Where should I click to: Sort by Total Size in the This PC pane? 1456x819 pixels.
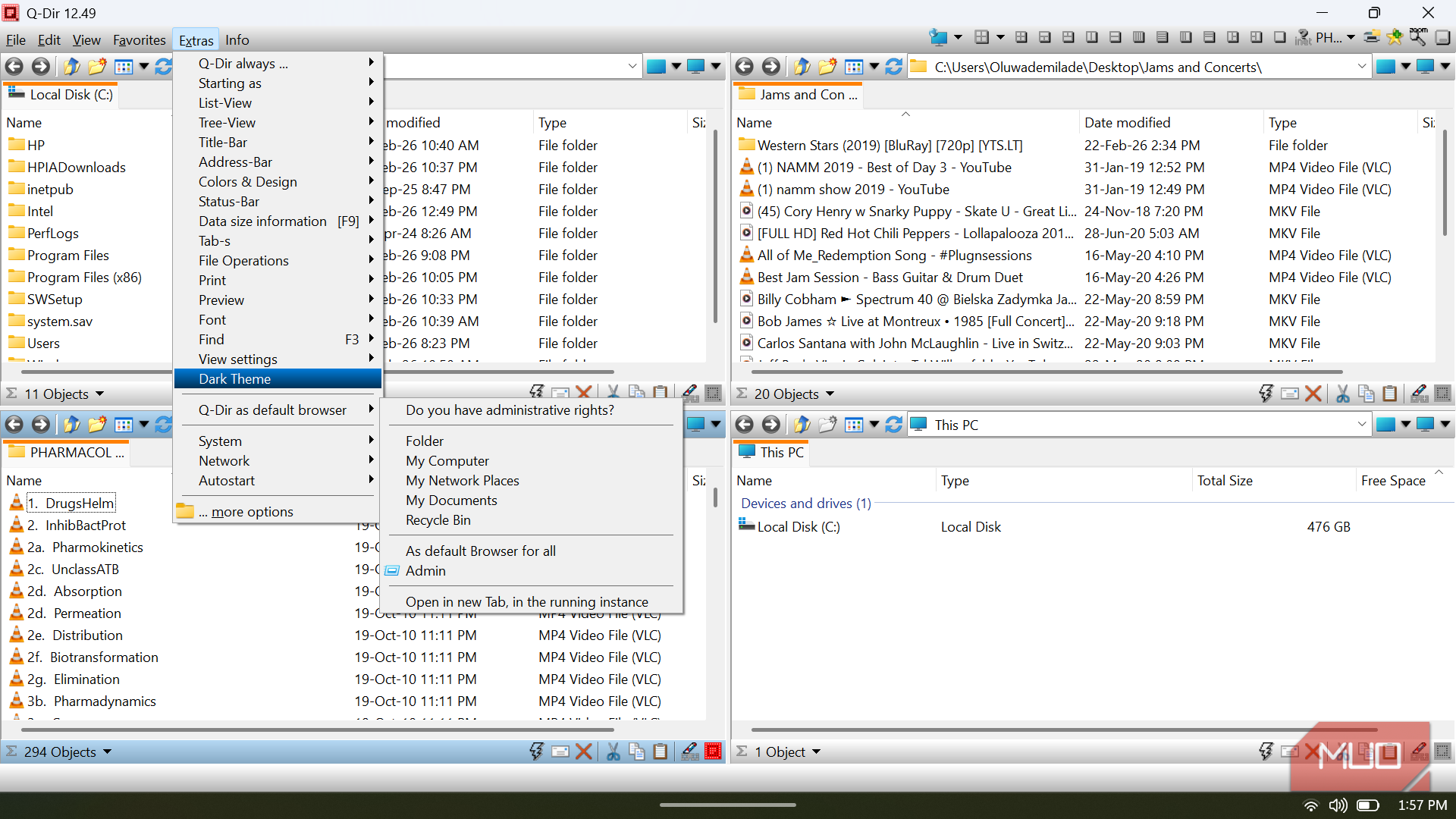(1225, 481)
